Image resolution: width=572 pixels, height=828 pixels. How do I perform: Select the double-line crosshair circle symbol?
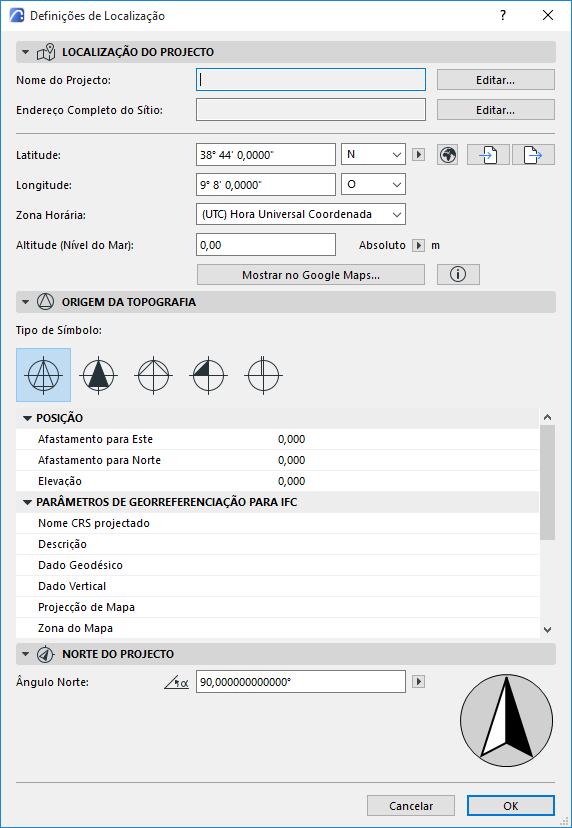coord(263,375)
